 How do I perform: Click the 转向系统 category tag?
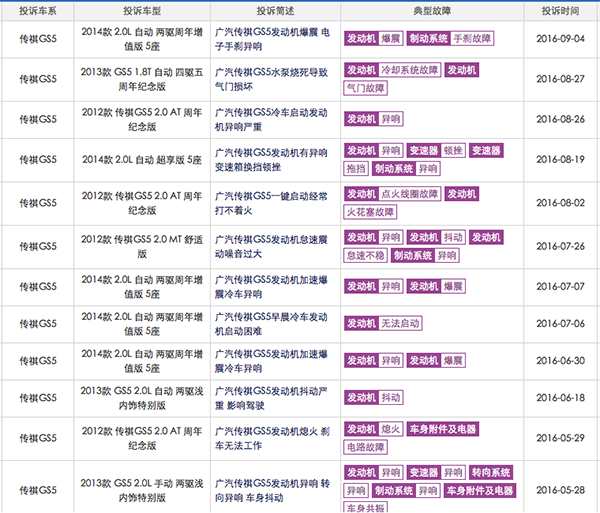pos(490,472)
